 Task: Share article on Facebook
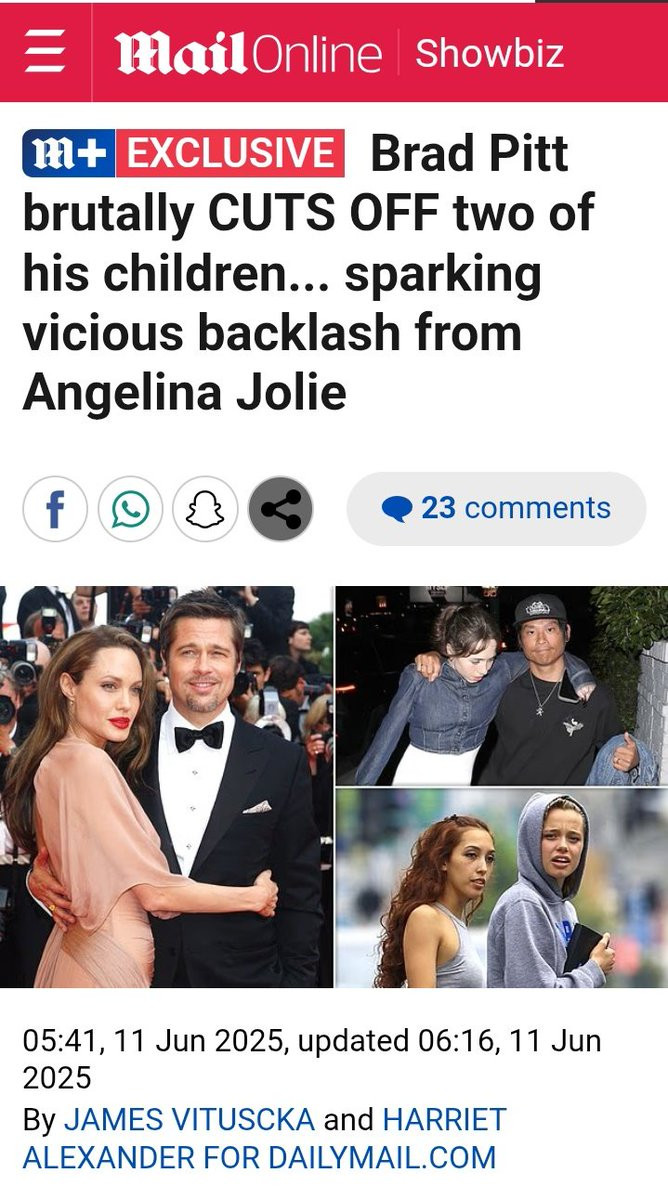click(55, 509)
